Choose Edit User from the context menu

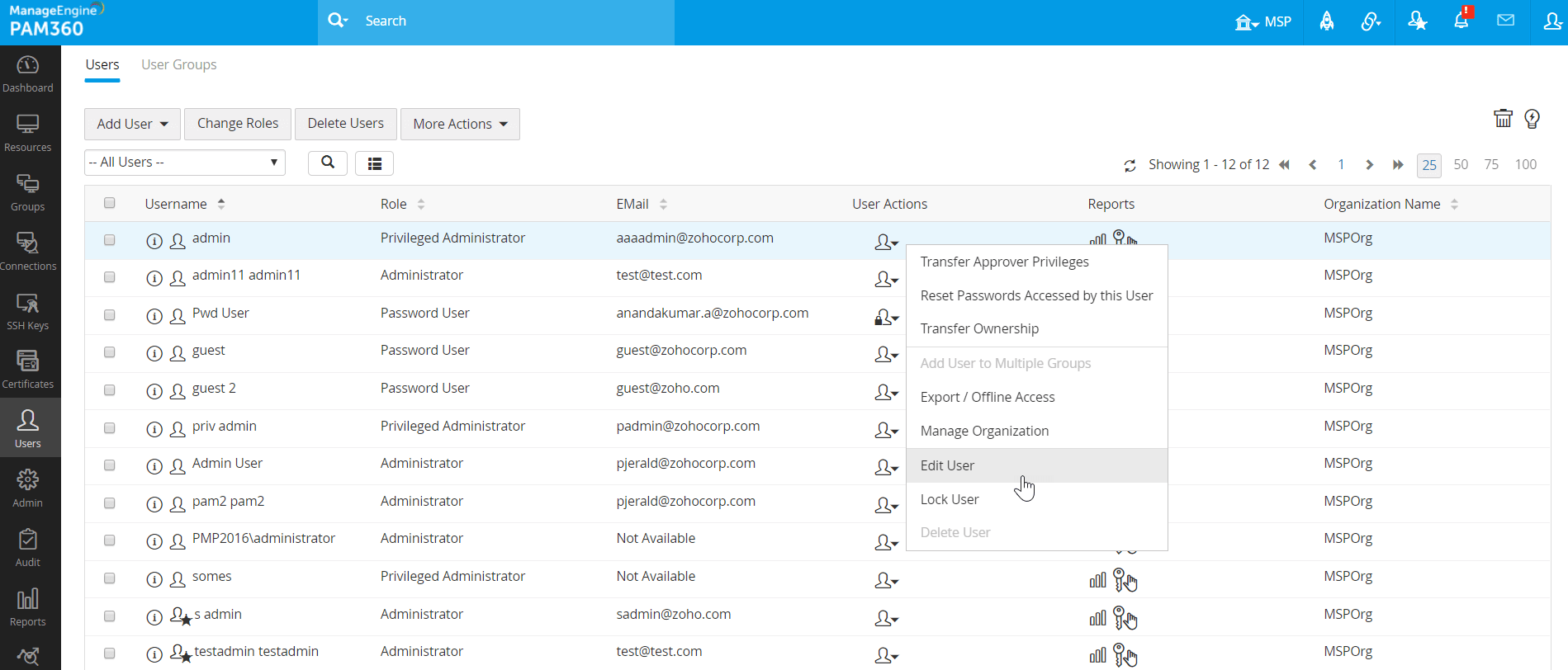pos(947,465)
